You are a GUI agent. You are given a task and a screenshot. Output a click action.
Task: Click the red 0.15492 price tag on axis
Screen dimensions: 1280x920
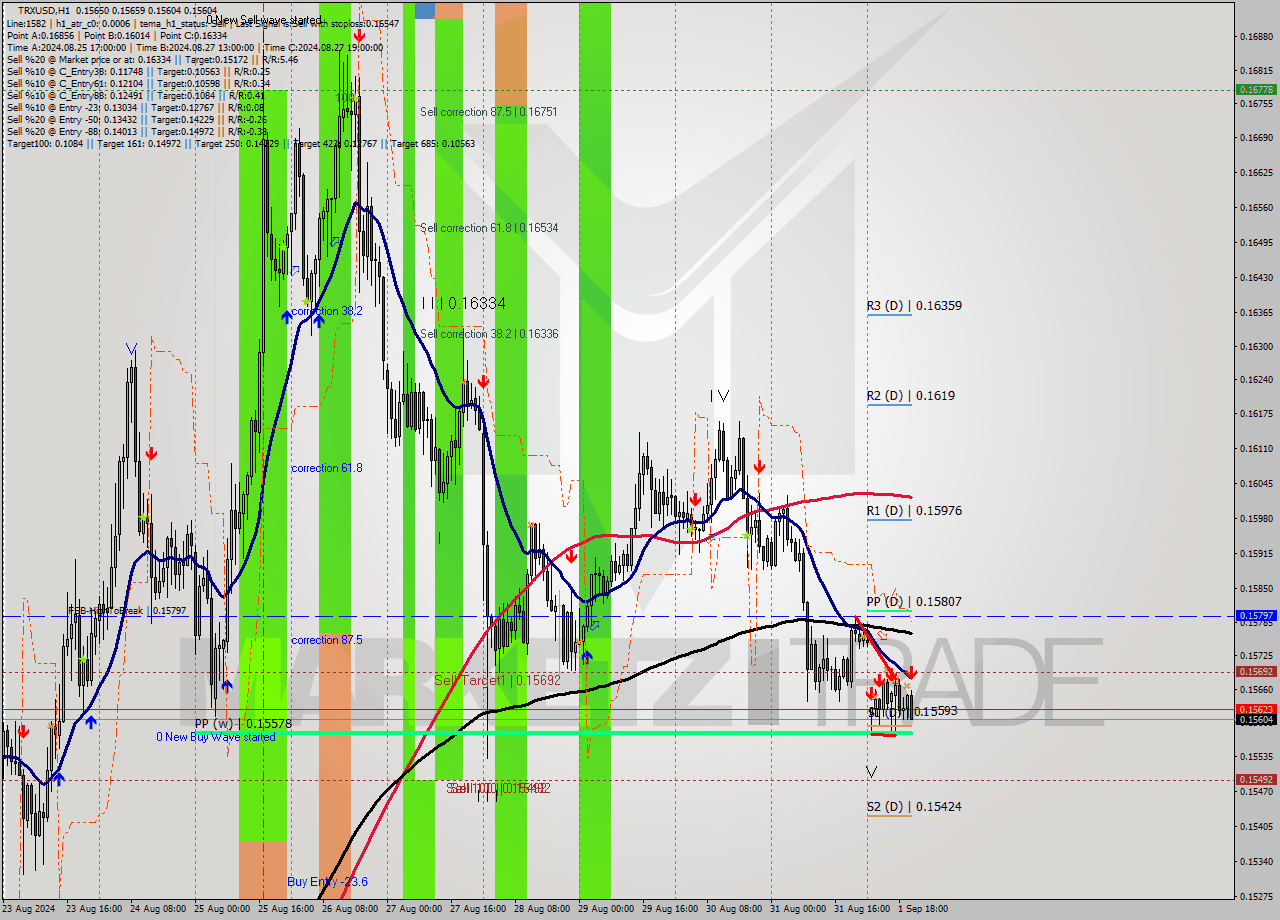1256,780
